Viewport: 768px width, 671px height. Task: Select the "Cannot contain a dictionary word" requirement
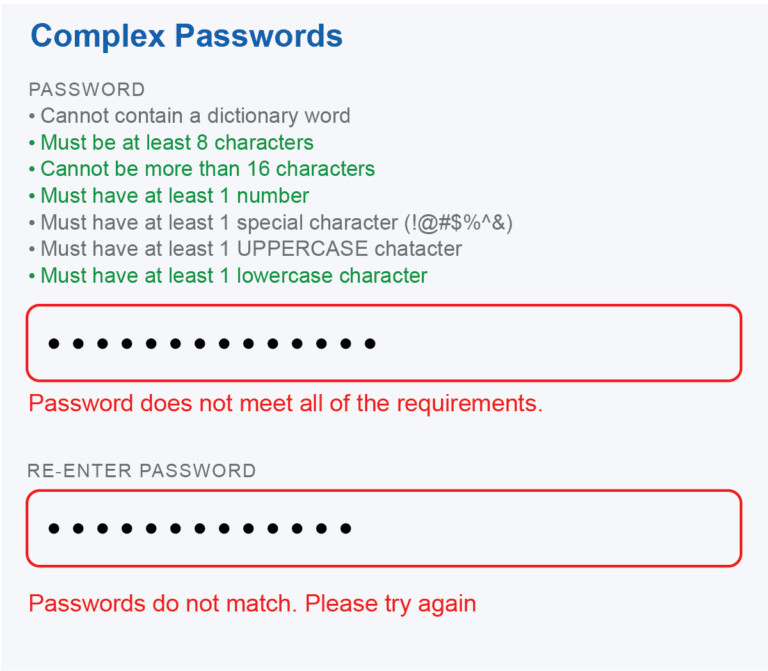[195, 116]
